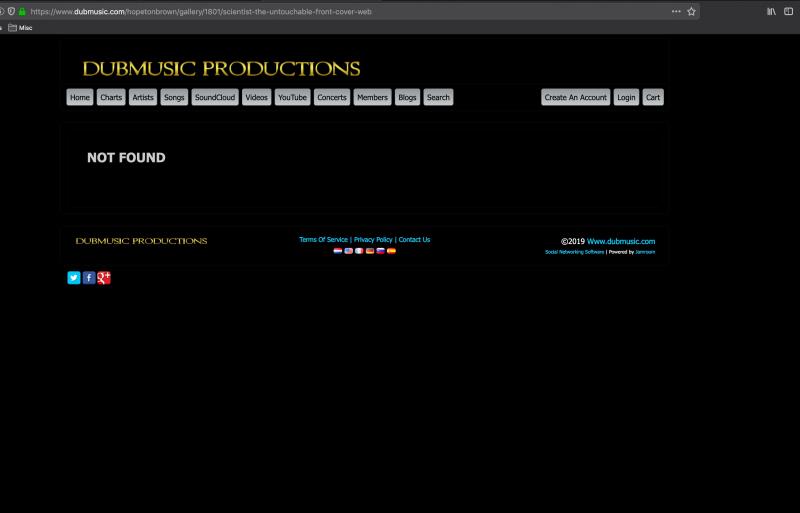
Task: Open the Cart button
Action: [653, 97]
